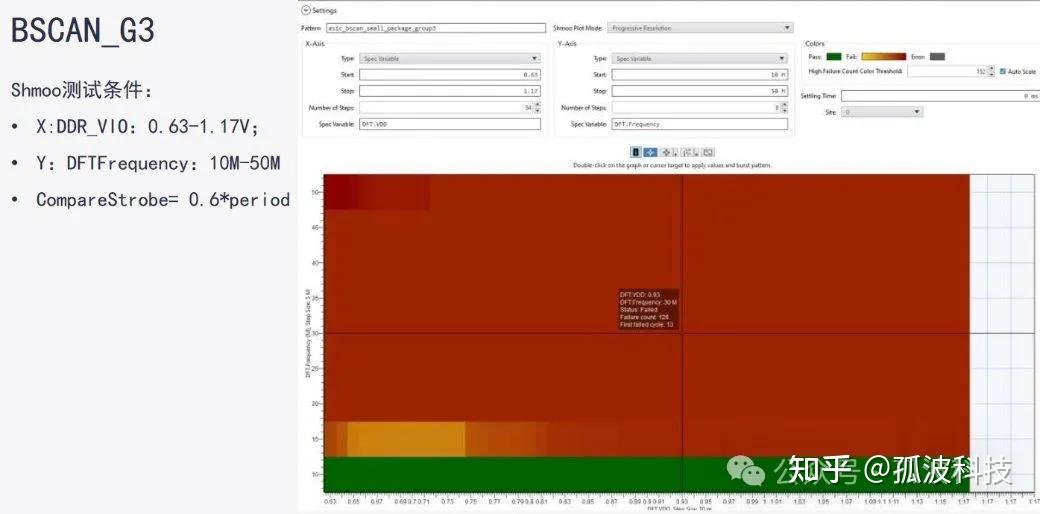Click the crosshair cursor intersection on plot
This screenshot has height=514, width=1040.
682,333
